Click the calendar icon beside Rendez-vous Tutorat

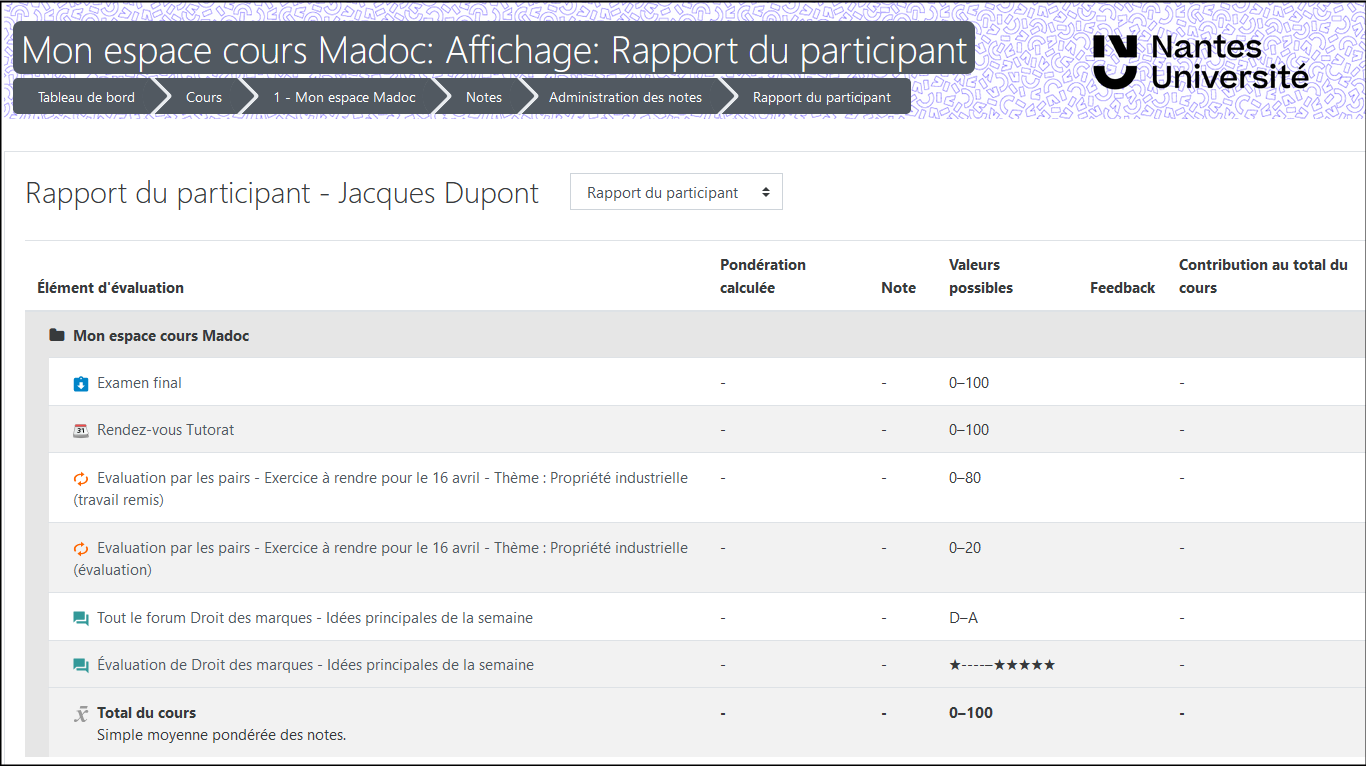[x=80, y=429]
